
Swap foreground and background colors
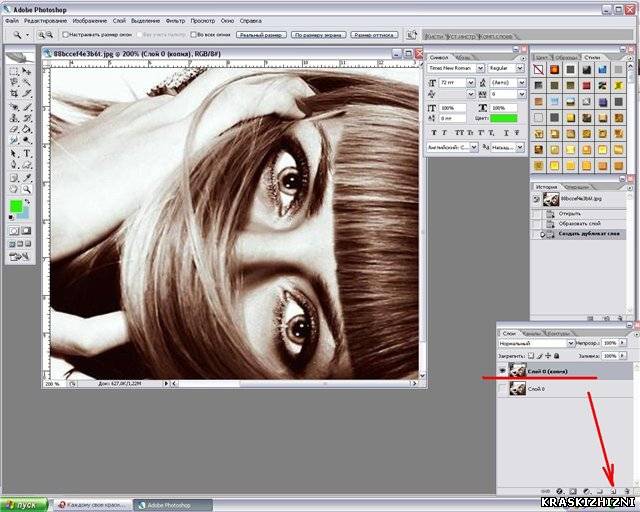(27, 202)
